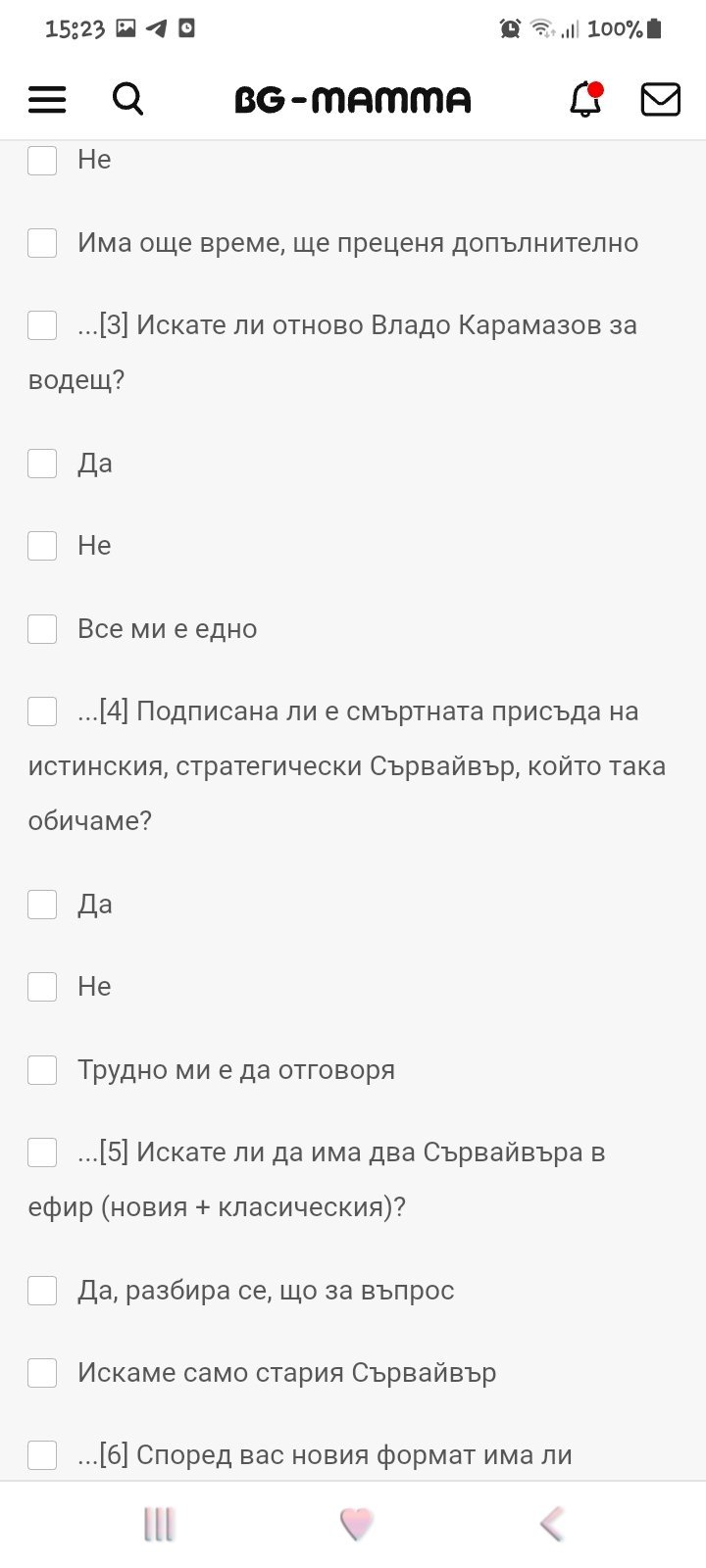The height and width of the screenshot is (1568, 706).
Task: Check 'Не' under смъртната присъда question
Action: 42,986
